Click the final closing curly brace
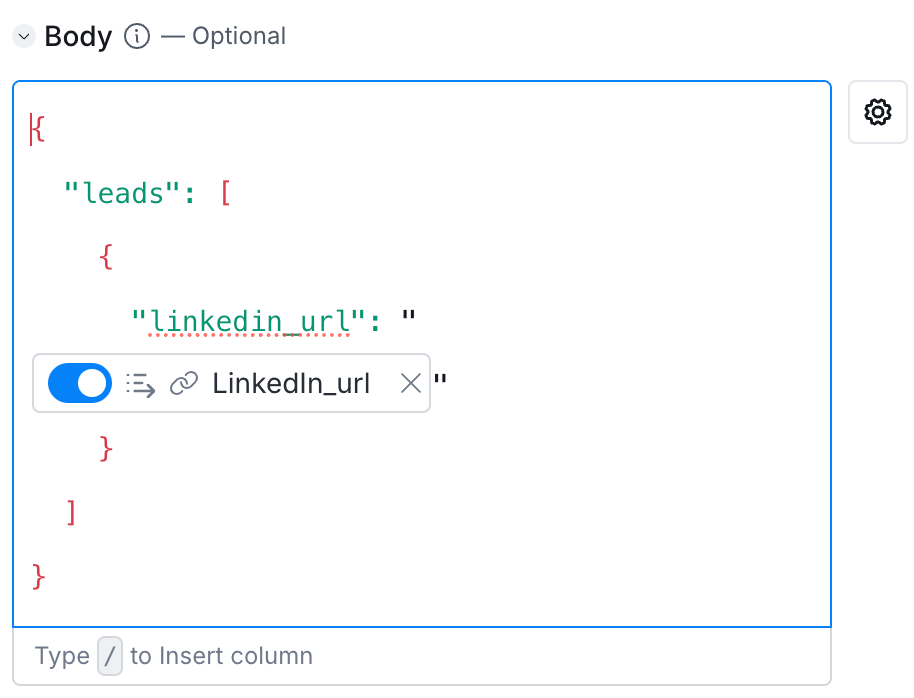This screenshot has height=698, width=914. pyautogui.click(x=39, y=576)
